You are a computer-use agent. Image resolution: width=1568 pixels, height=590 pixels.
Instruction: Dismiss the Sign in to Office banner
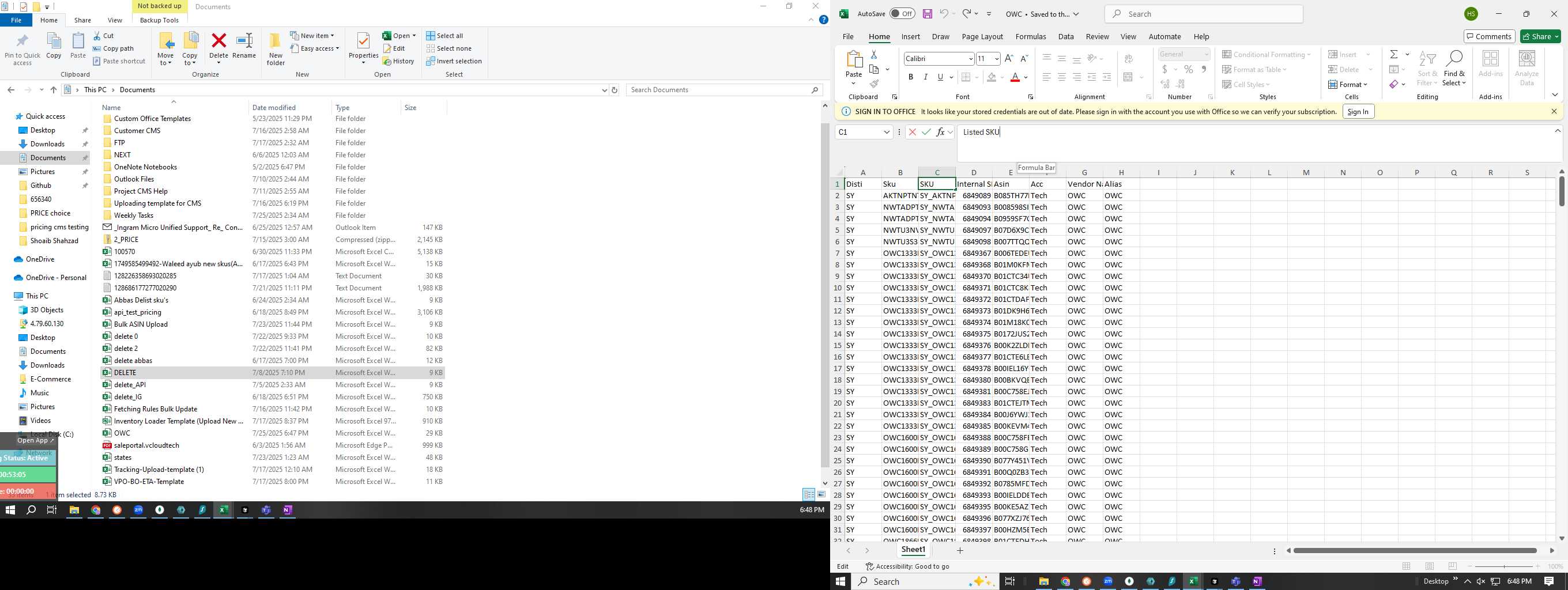[x=1554, y=112]
